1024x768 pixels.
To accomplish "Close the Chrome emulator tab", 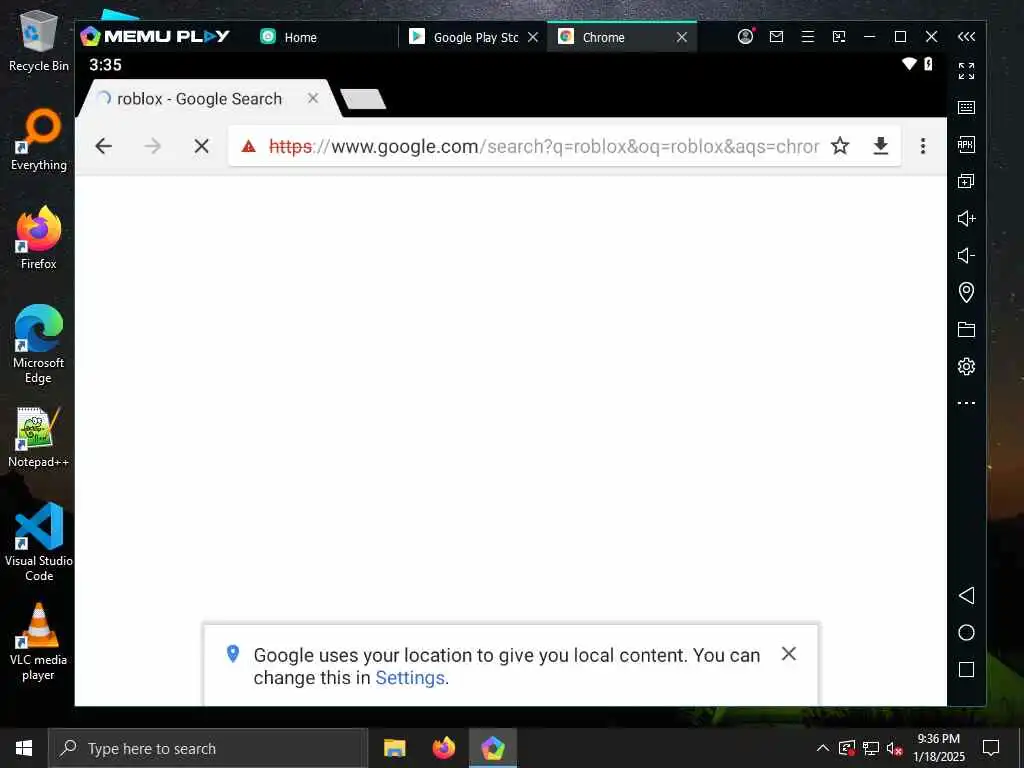I will pos(682,37).
